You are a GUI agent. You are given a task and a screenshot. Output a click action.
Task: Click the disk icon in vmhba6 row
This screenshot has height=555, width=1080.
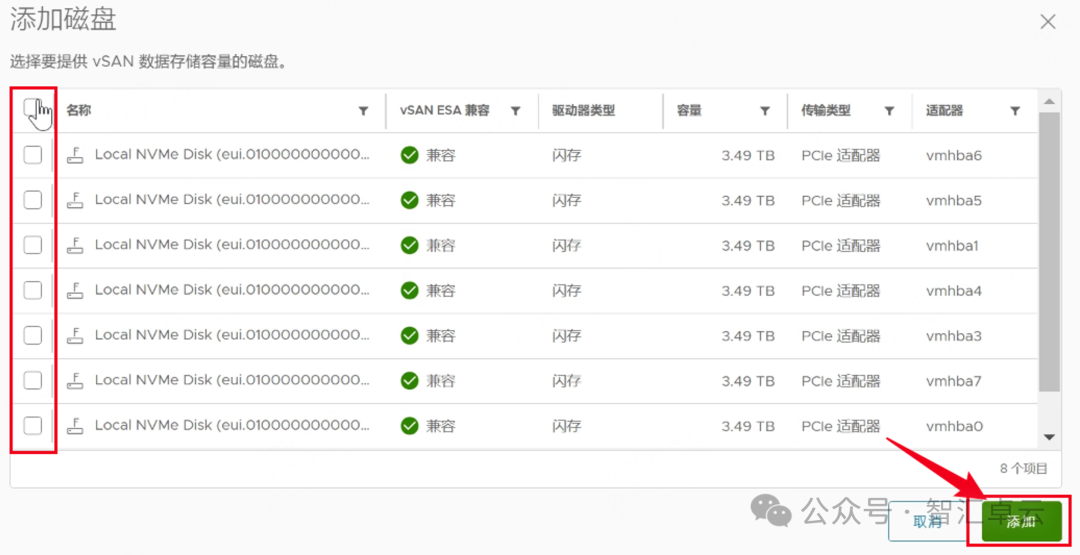click(75, 155)
